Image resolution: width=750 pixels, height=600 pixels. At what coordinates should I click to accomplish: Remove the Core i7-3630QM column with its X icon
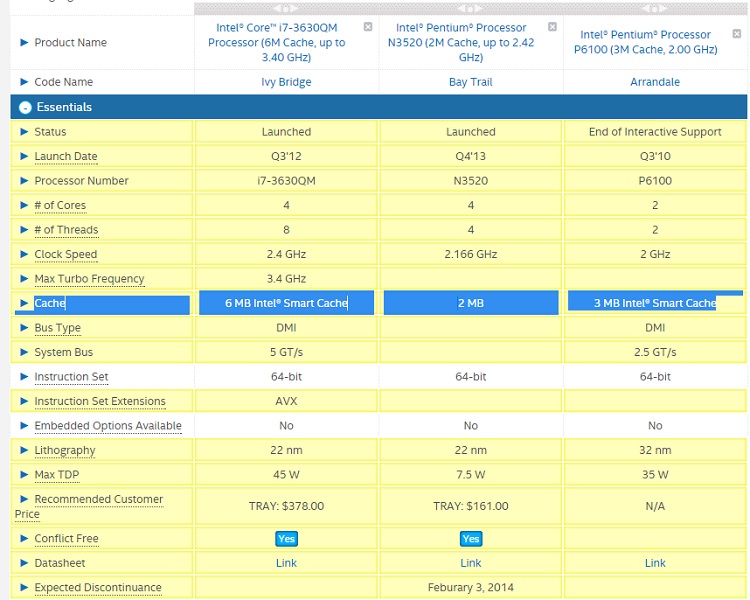point(368,27)
